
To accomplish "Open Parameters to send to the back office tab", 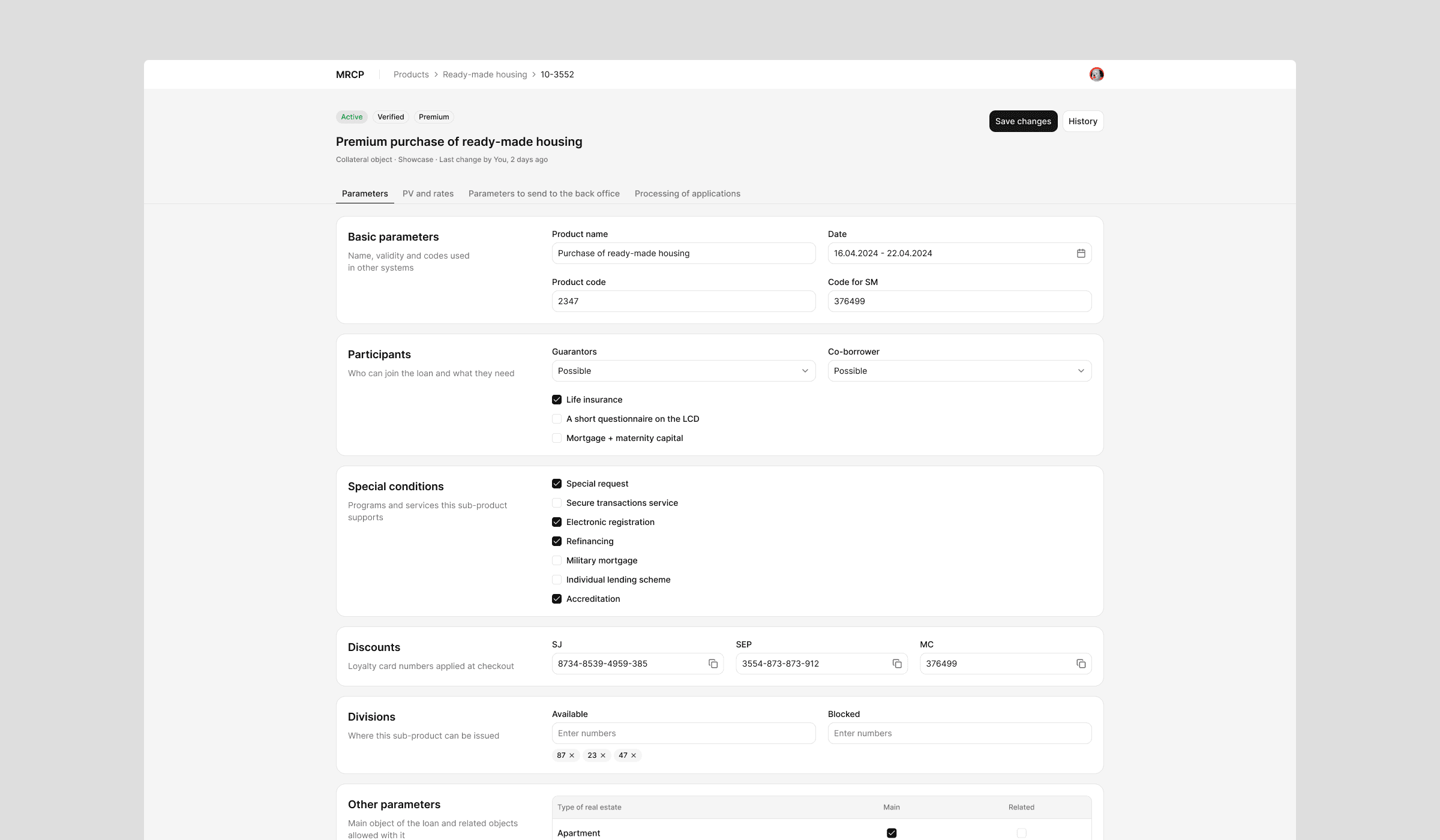I will 544,193.
